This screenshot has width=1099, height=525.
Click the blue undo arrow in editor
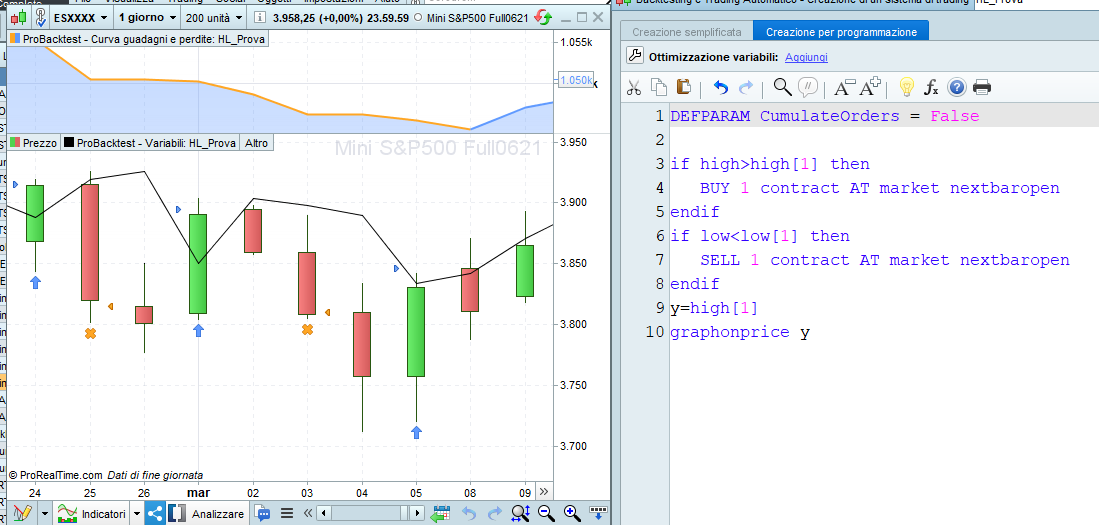(721, 87)
